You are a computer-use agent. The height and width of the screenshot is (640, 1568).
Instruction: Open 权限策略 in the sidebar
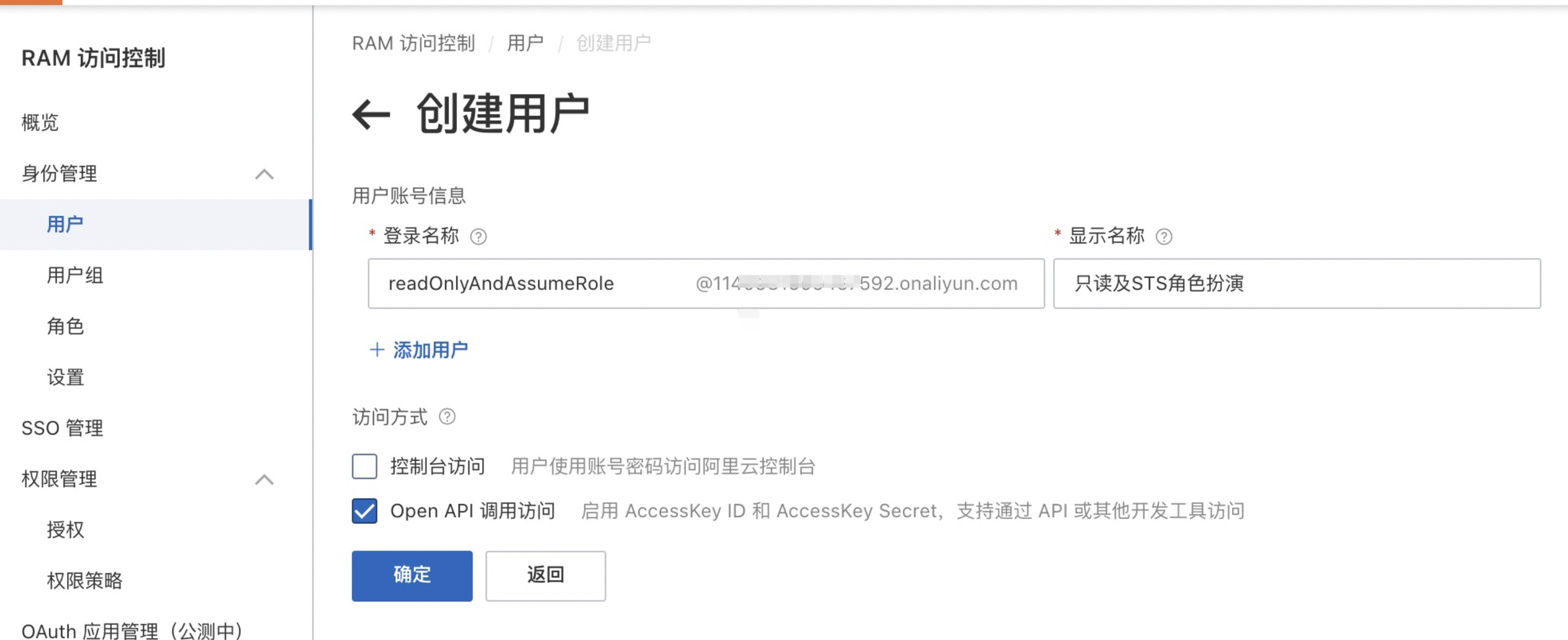[x=85, y=581]
